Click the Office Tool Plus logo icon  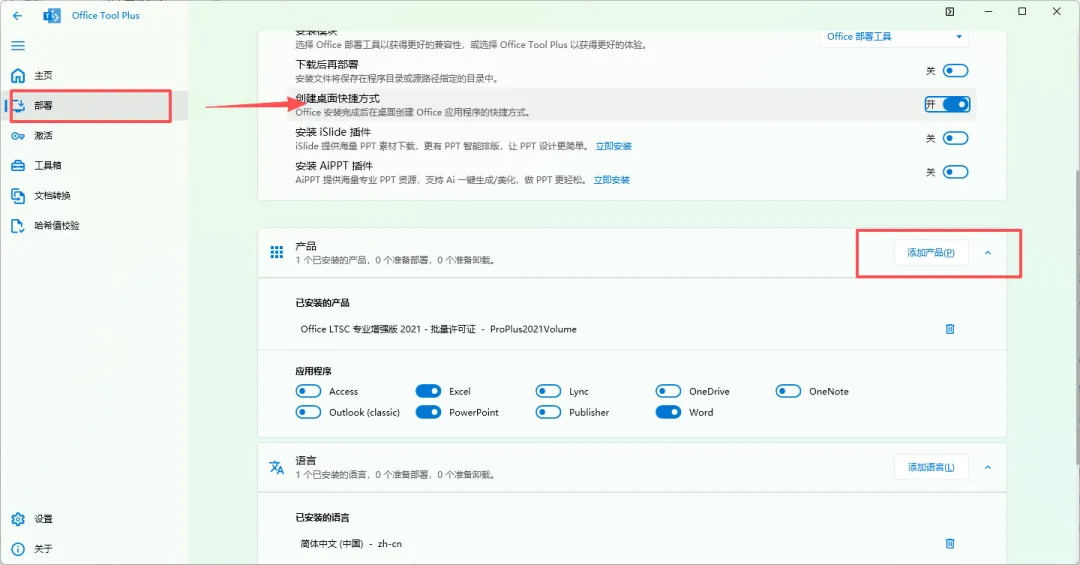52,15
